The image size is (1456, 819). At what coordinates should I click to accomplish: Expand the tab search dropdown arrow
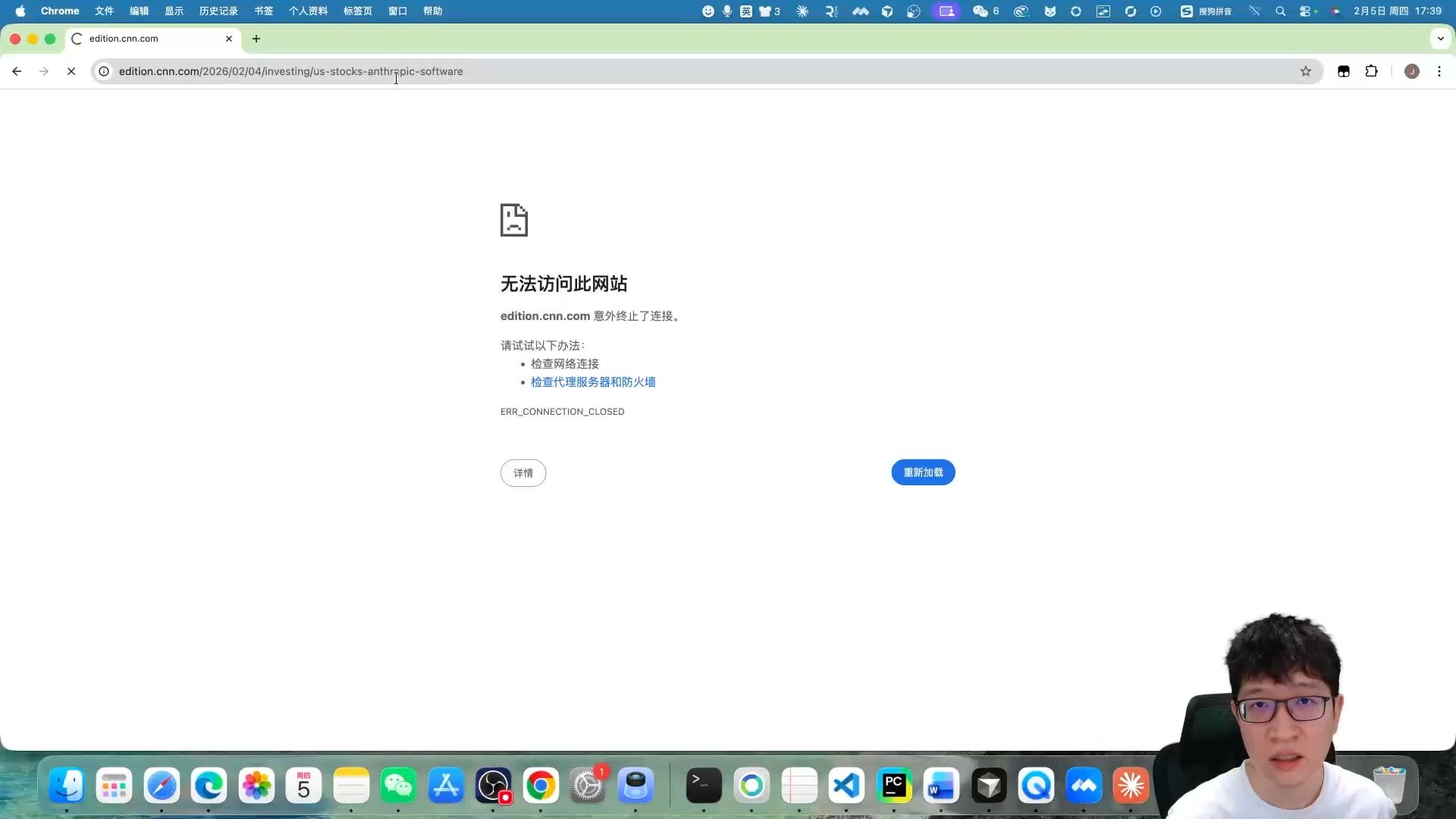pos(1440,39)
